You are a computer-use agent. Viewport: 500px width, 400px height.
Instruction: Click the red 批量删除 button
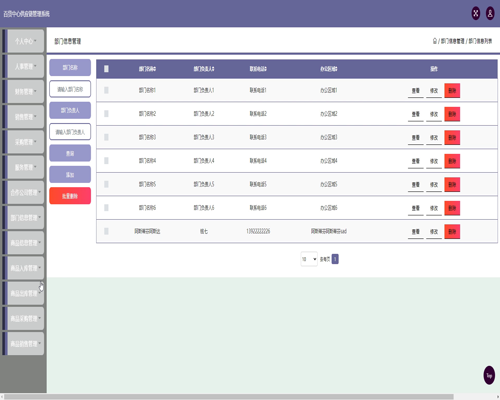tap(70, 196)
